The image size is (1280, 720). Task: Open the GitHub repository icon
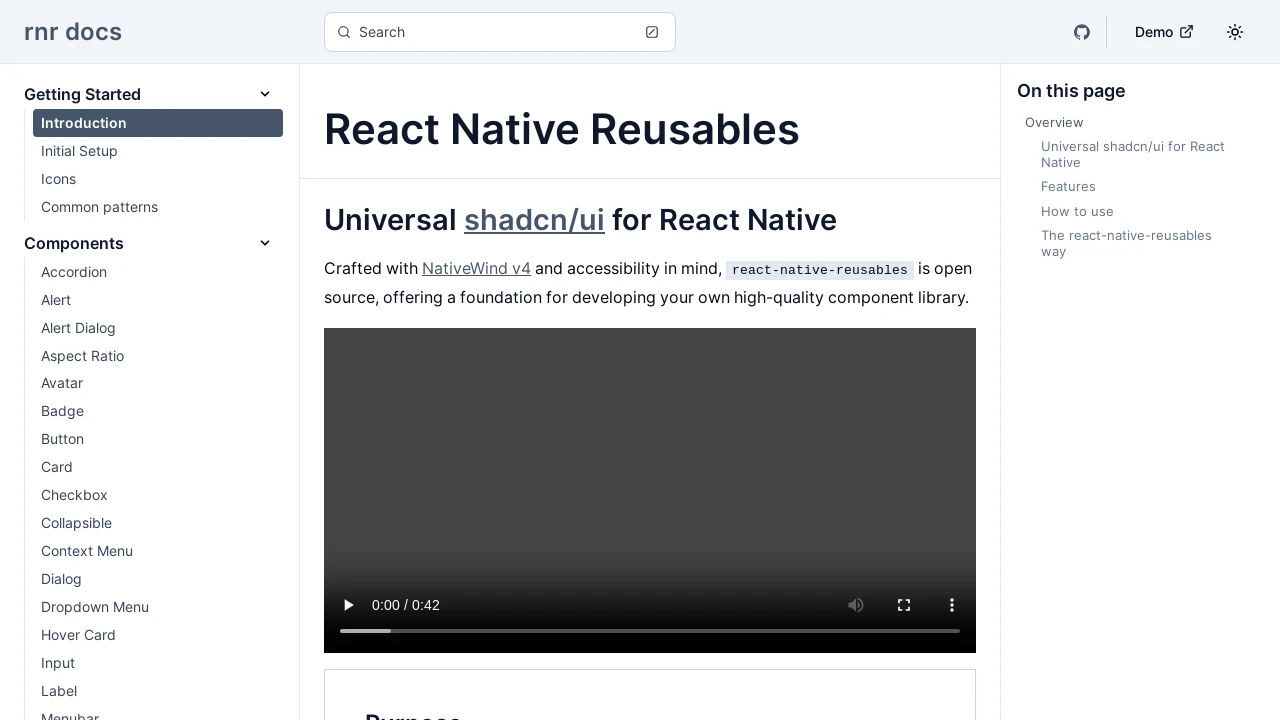pos(1082,32)
